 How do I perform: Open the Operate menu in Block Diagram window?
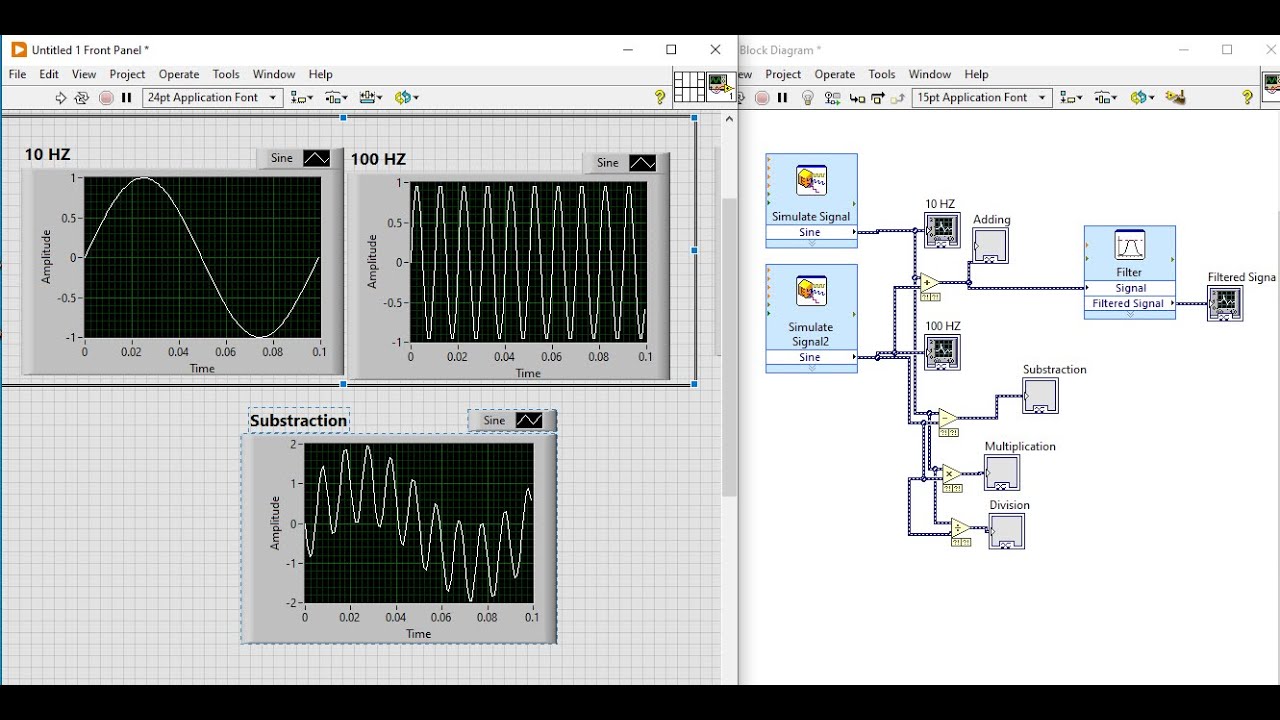pos(835,74)
